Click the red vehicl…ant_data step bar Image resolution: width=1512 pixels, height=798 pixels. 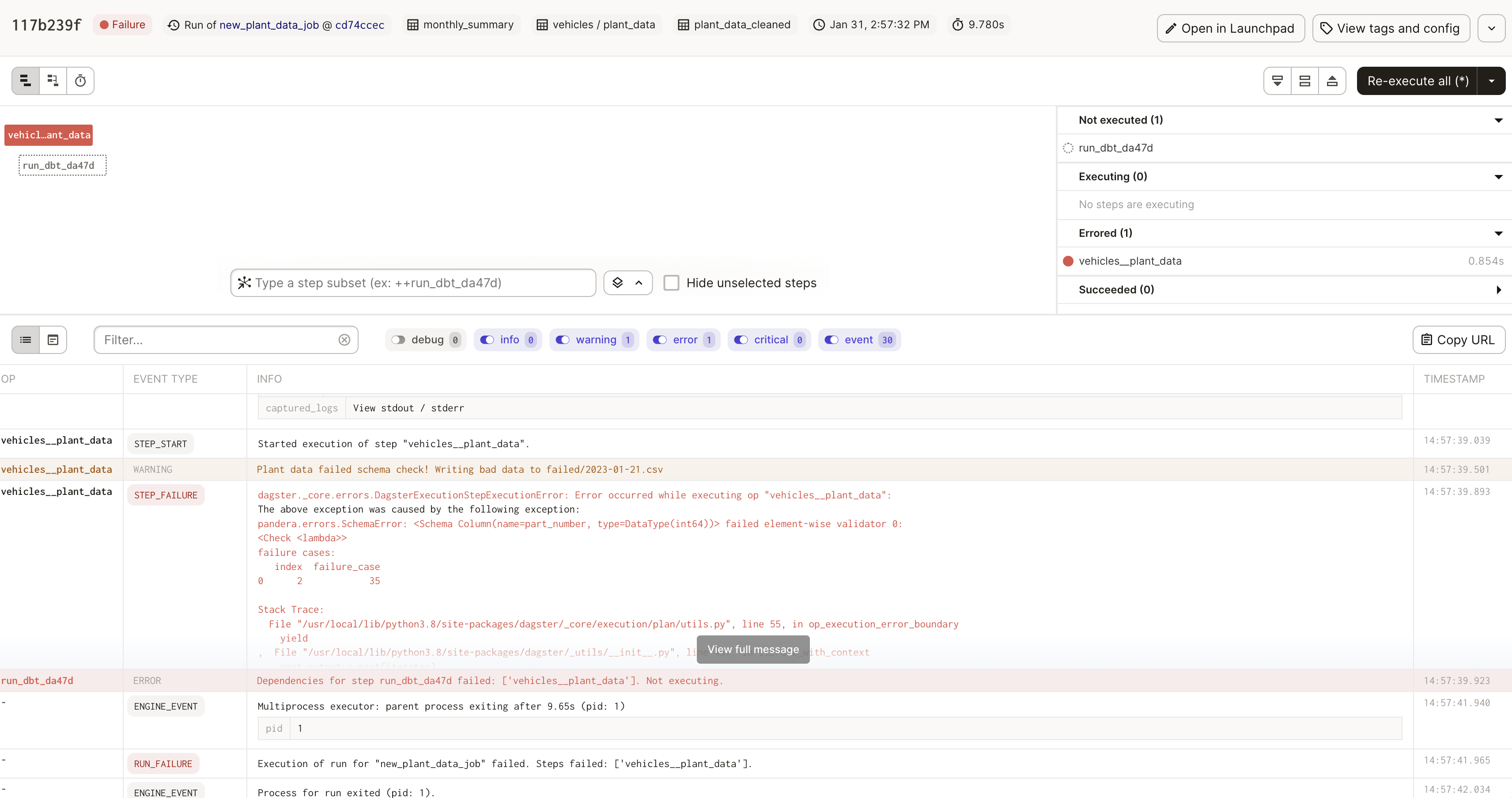point(49,135)
